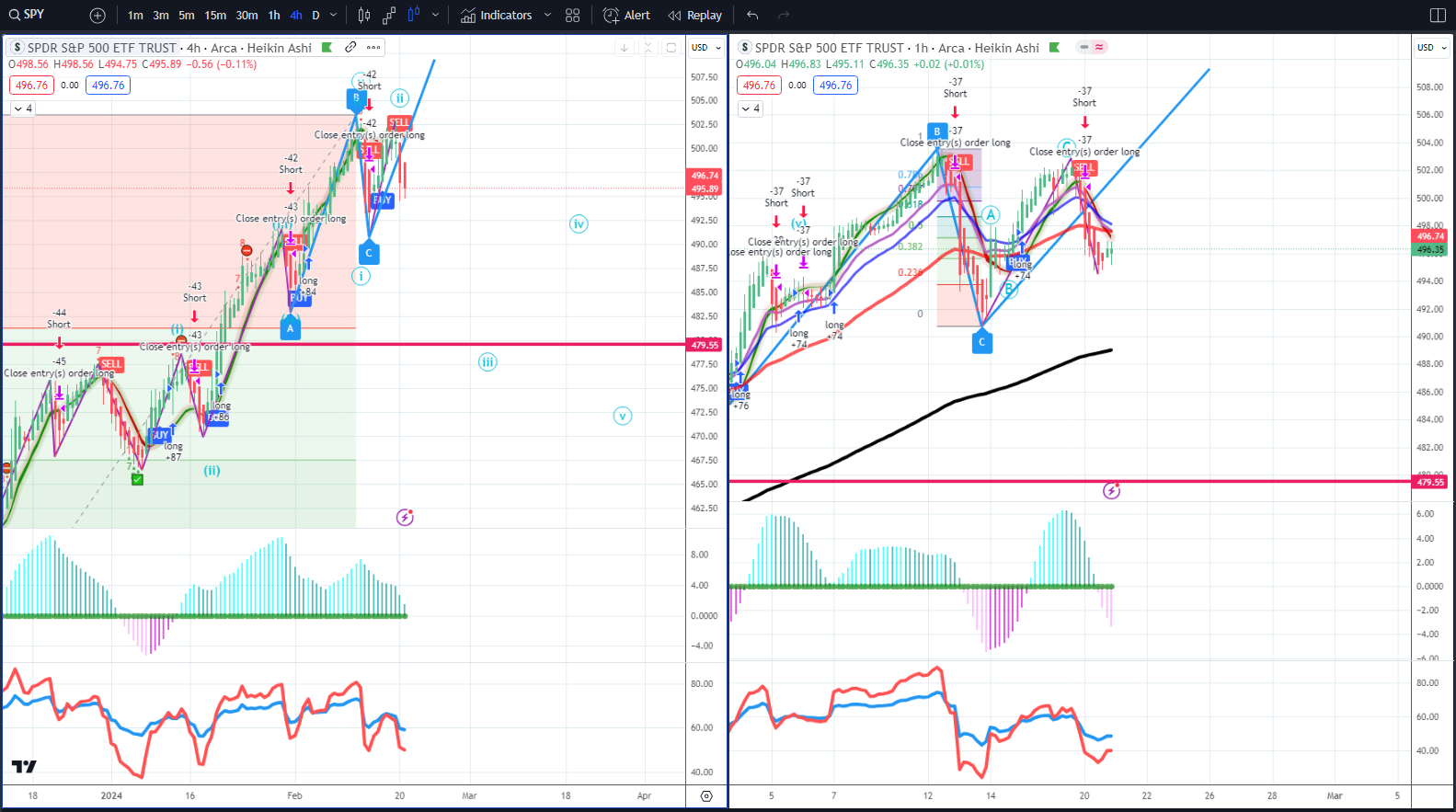Add symbol with the plus icon

tap(97, 16)
